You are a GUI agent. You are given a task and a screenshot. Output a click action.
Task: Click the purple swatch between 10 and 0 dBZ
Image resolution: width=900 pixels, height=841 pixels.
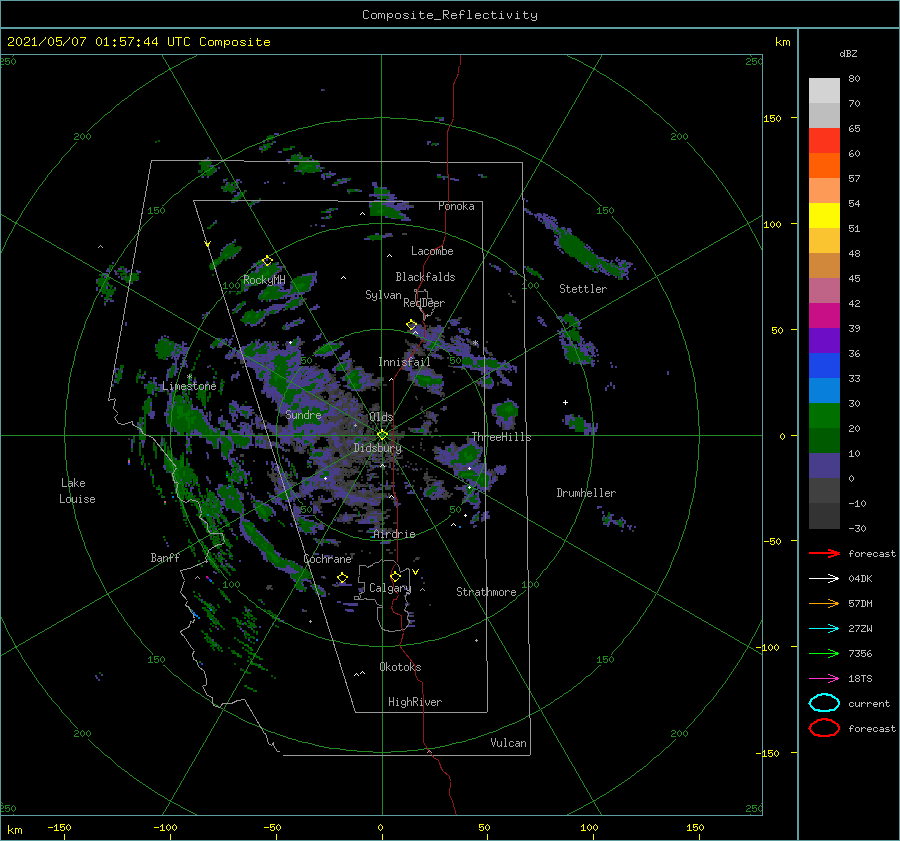click(824, 466)
